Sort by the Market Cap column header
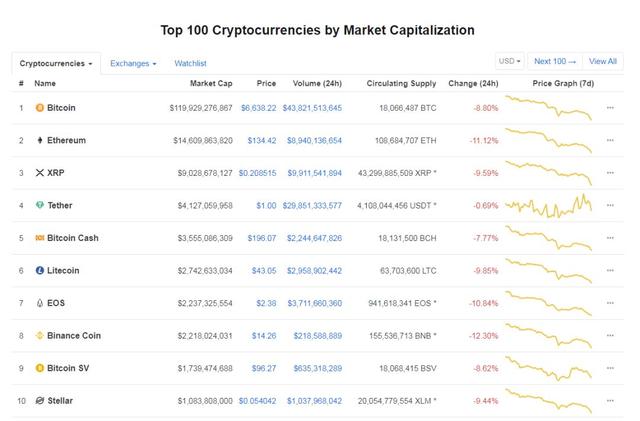 click(x=211, y=83)
